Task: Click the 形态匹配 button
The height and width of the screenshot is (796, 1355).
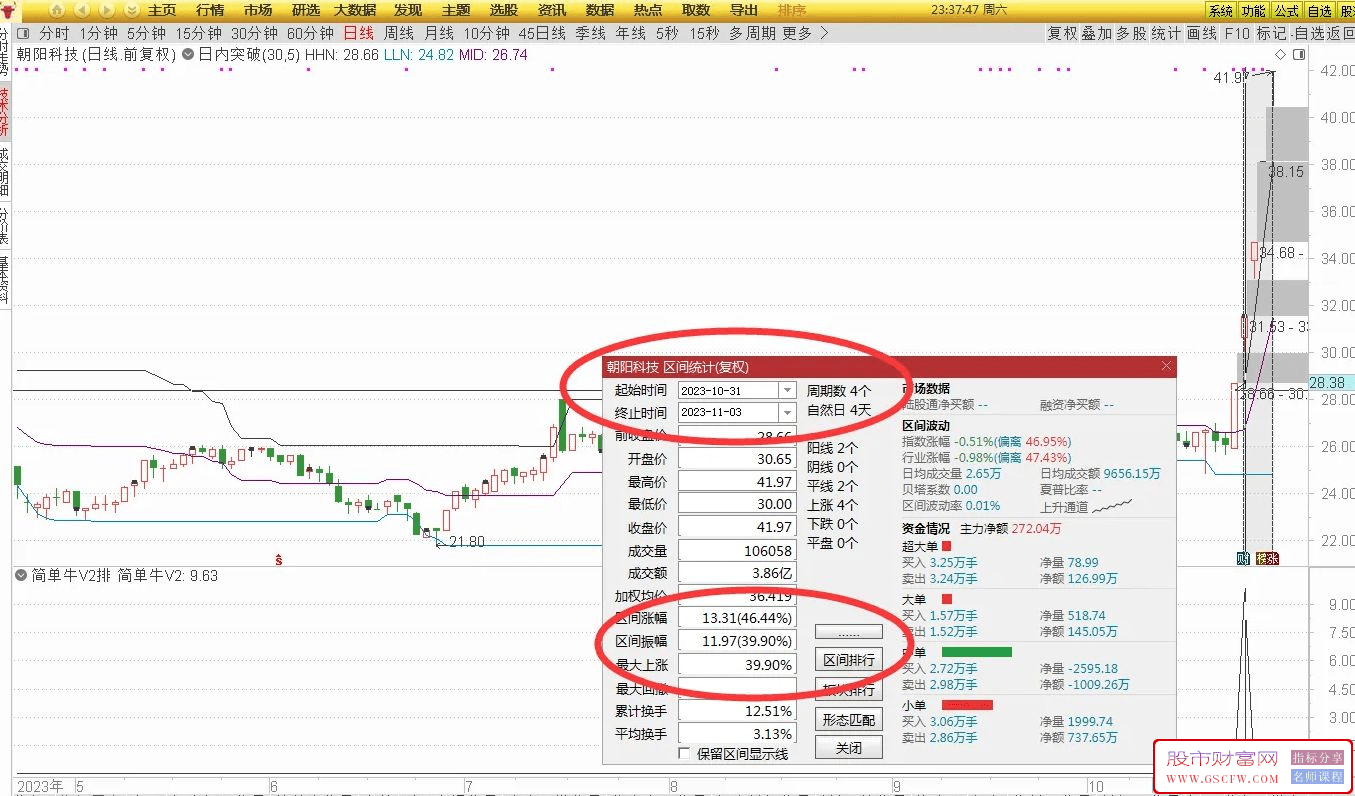Action: [849, 720]
